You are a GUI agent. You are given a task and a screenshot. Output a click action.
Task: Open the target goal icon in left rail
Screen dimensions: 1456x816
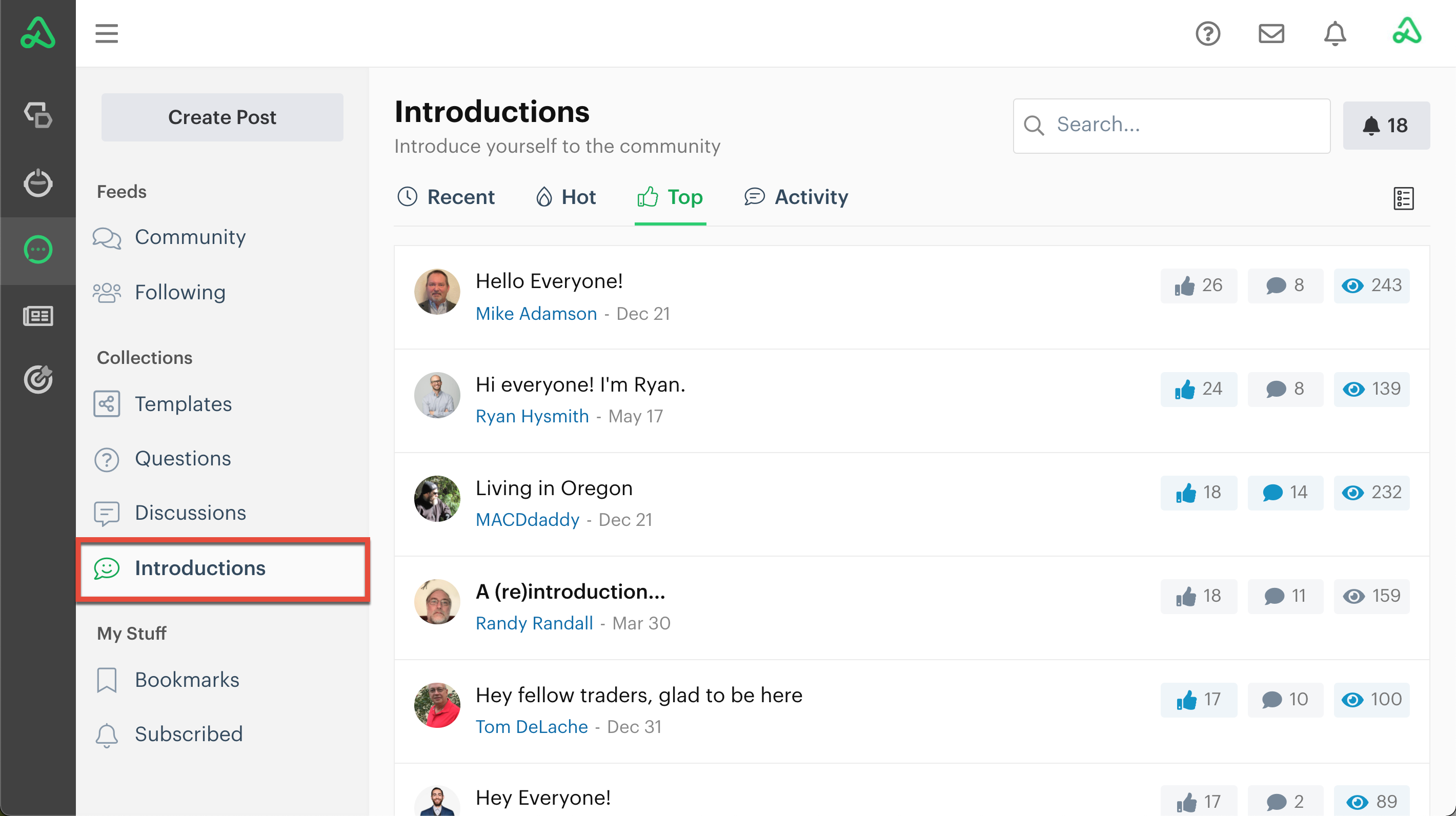38,379
